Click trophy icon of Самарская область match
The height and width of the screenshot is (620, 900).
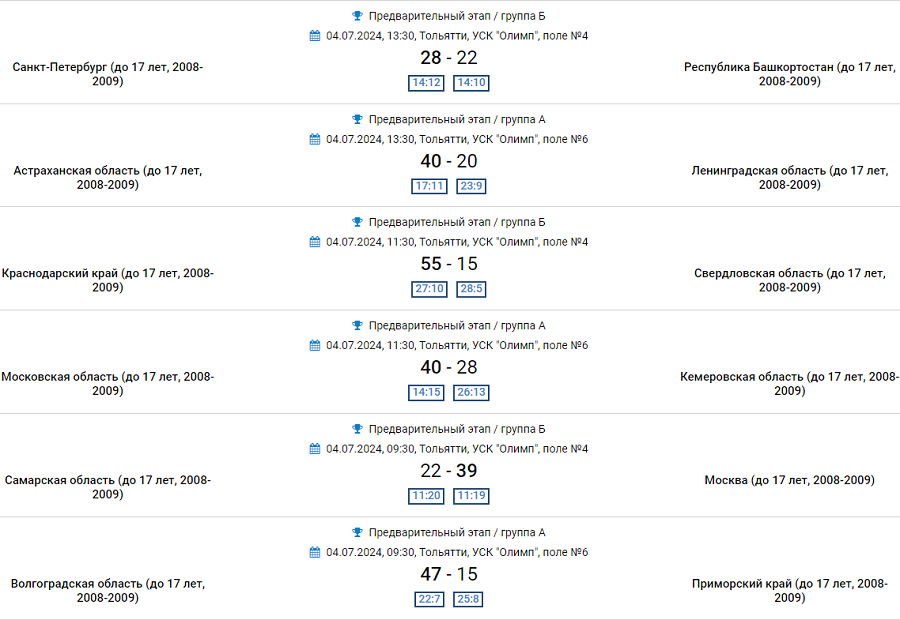point(358,429)
